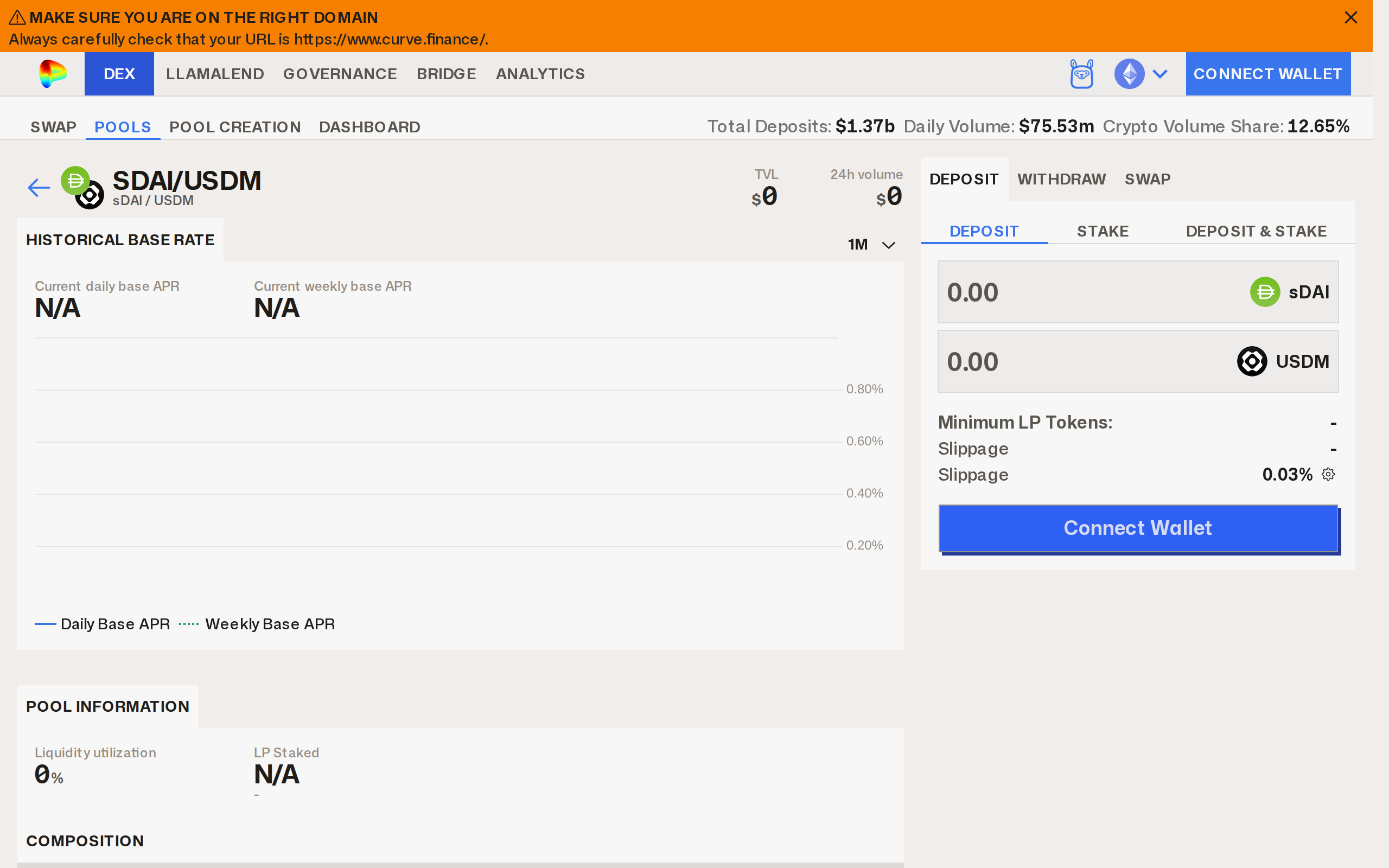Switch to the WITHDRAW tab
1389x868 pixels.
tap(1062, 179)
